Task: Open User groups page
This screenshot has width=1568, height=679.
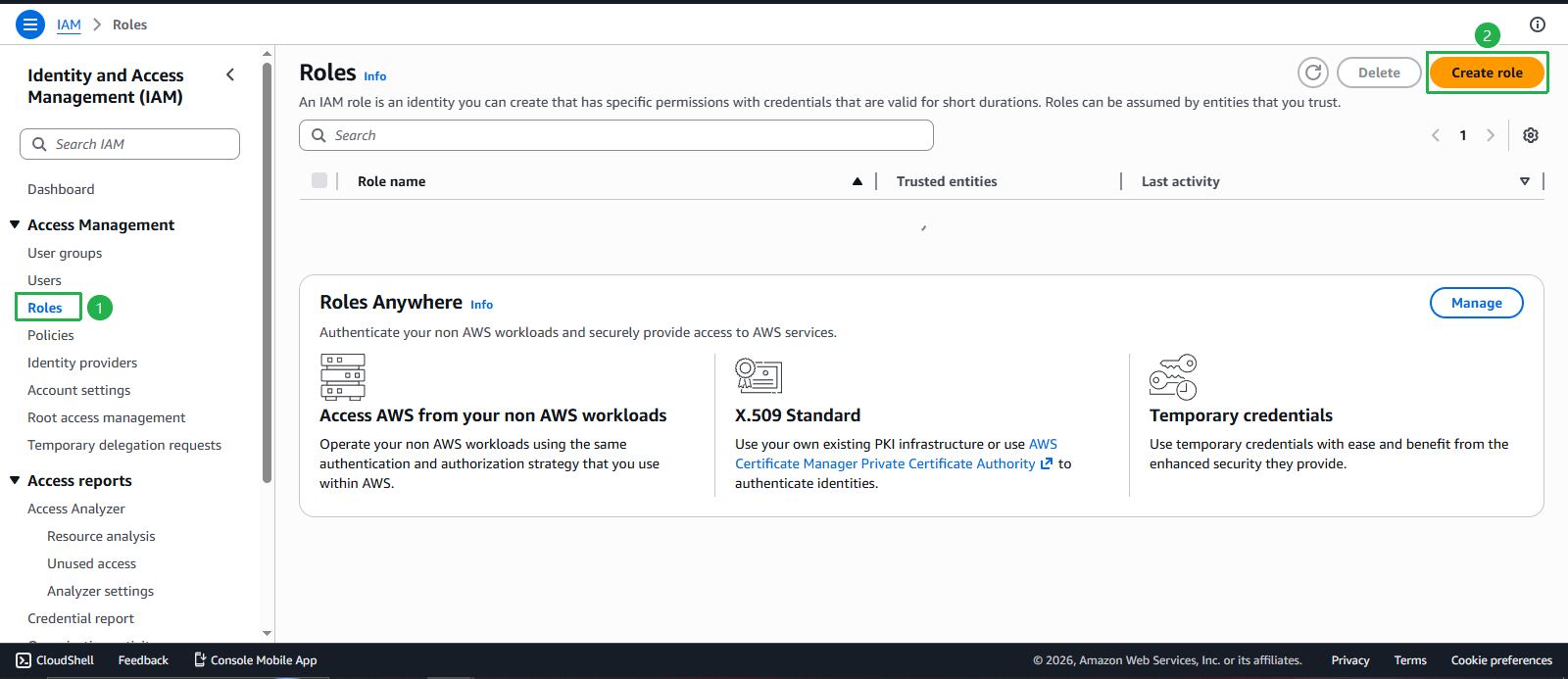Action: (x=65, y=253)
